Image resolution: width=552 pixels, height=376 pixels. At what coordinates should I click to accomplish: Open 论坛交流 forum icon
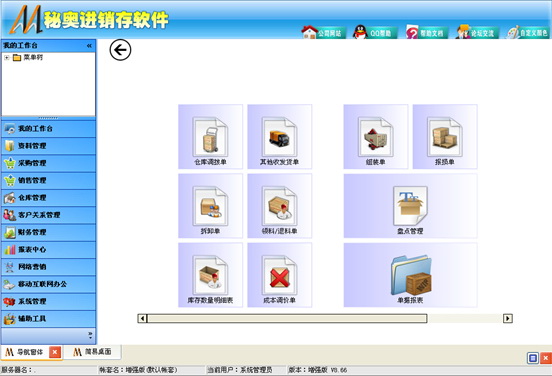[x=477, y=33]
